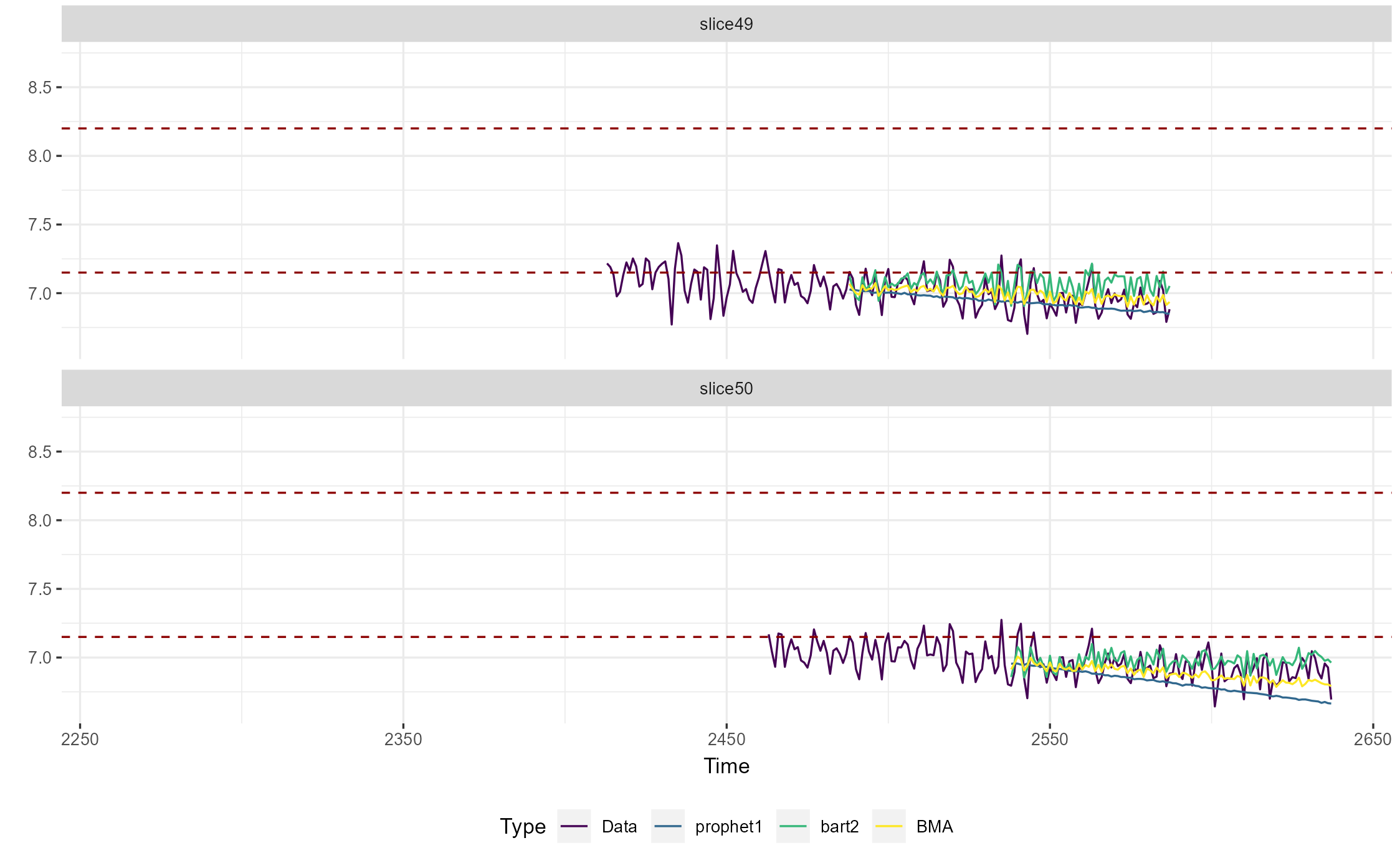
Task: Click the bart2 legend color swatch
Action: 793,826
